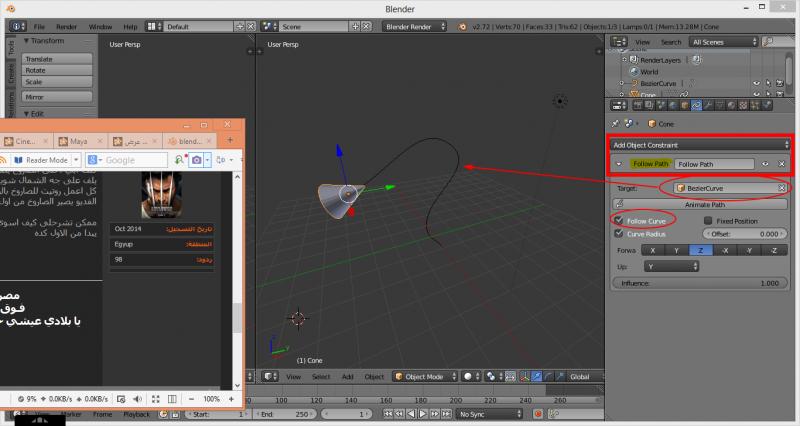The width and height of the screenshot is (800, 426).
Task: Adjust the constraint Influence slider
Action: [699, 283]
